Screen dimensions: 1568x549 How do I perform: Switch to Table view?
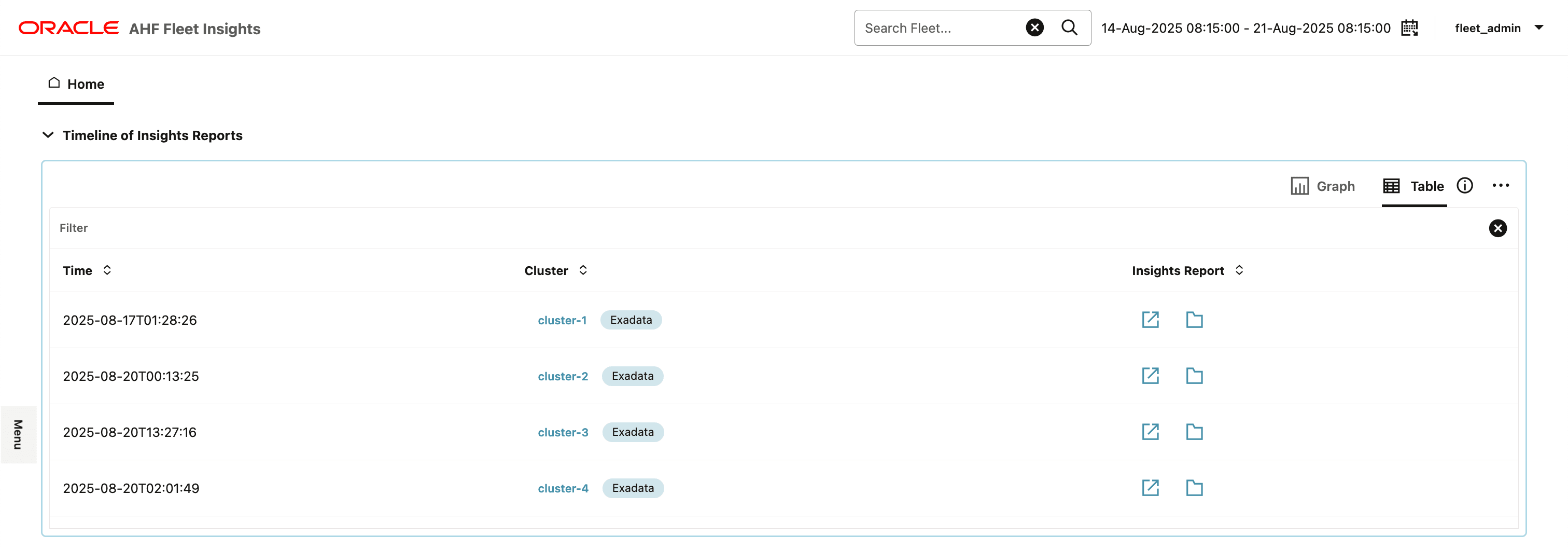coord(1413,186)
